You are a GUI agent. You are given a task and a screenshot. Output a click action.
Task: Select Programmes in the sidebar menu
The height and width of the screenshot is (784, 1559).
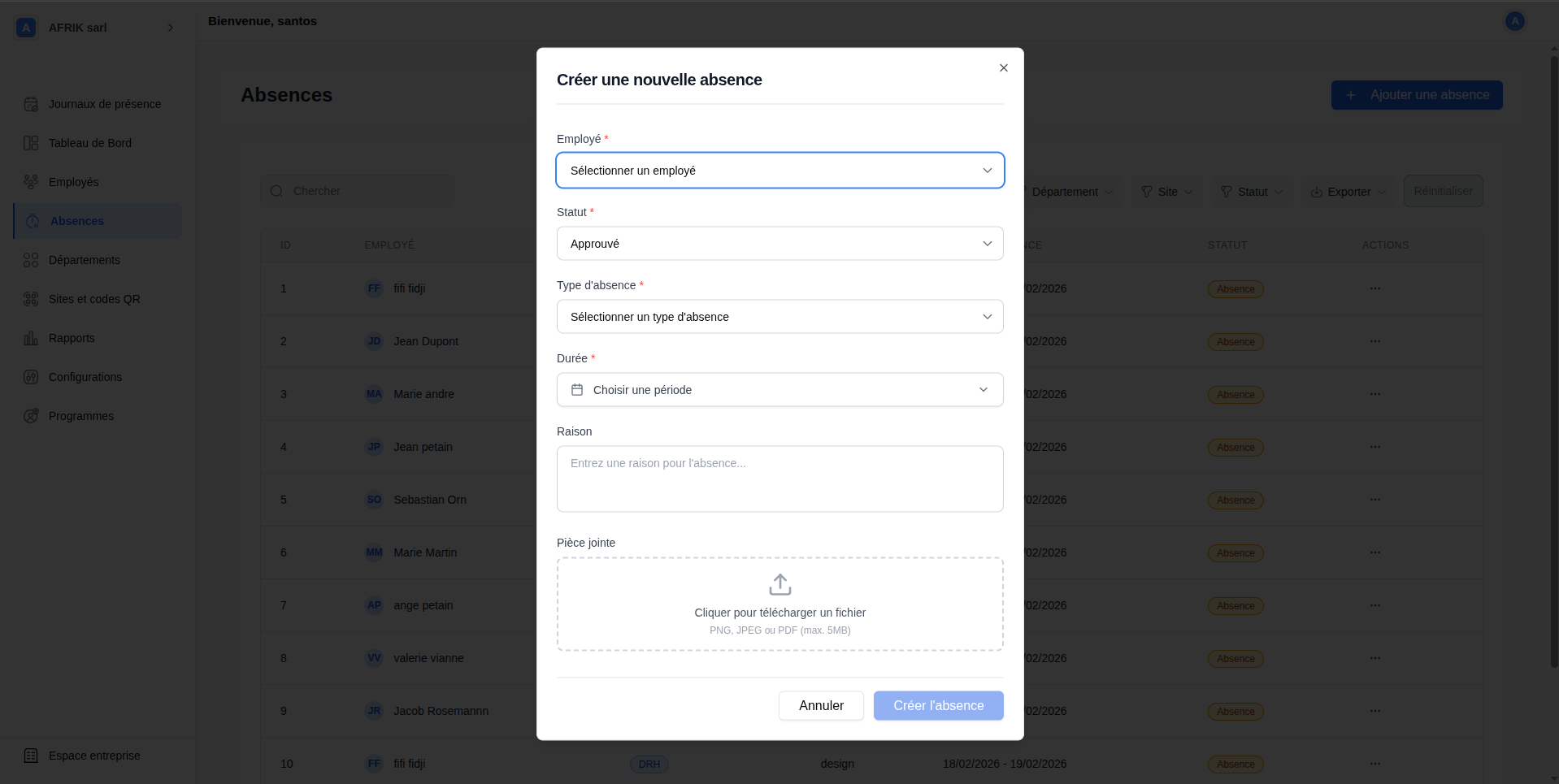tap(80, 416)
